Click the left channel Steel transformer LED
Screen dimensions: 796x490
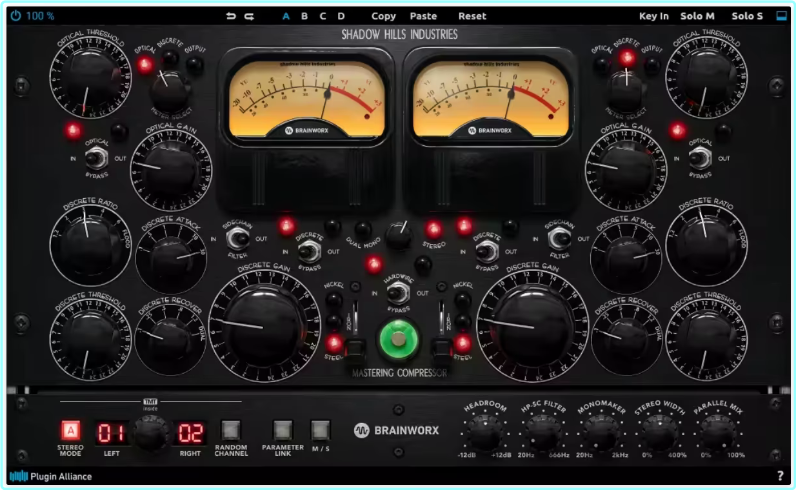[334, 344]
